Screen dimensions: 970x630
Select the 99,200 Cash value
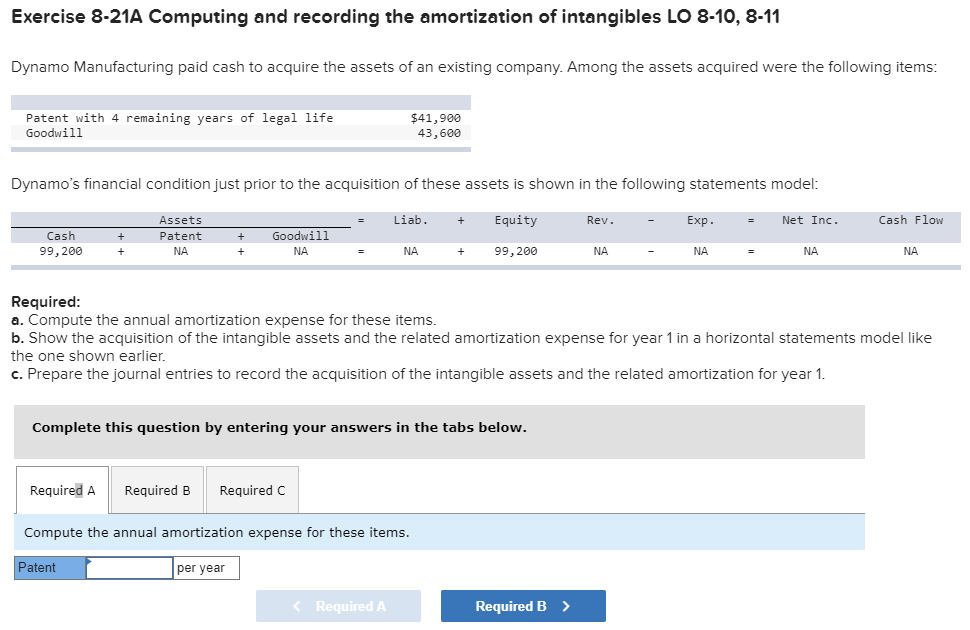tap(60, 251)
